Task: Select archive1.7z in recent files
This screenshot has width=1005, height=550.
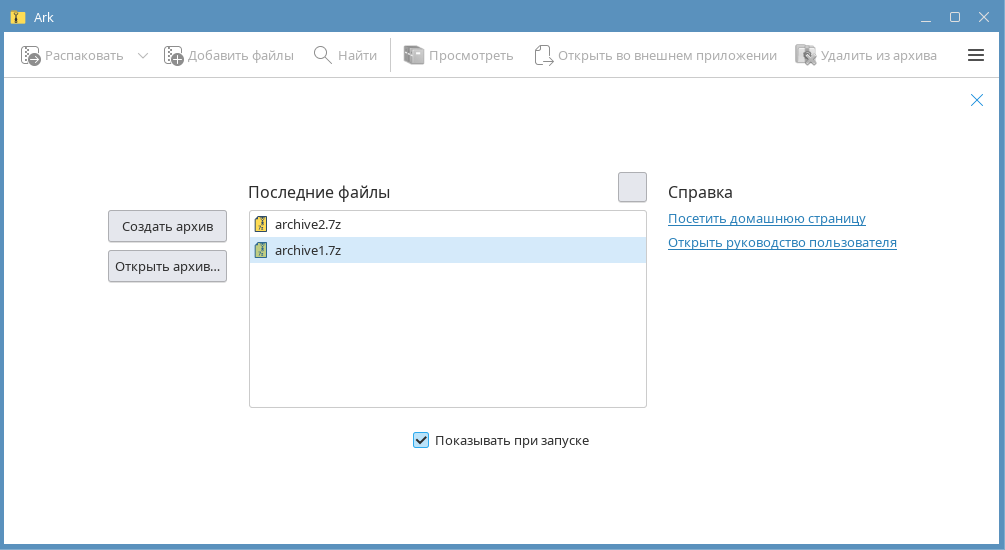Action: point(308,250)
